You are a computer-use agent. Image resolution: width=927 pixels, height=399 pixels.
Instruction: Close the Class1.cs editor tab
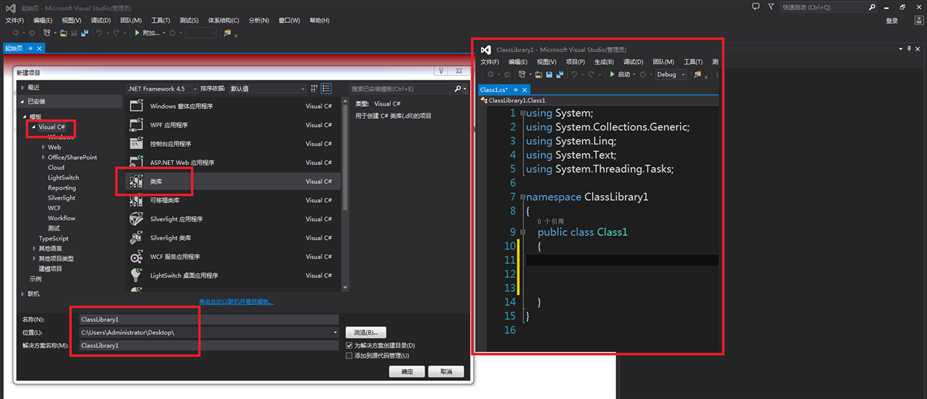point(524,90)
